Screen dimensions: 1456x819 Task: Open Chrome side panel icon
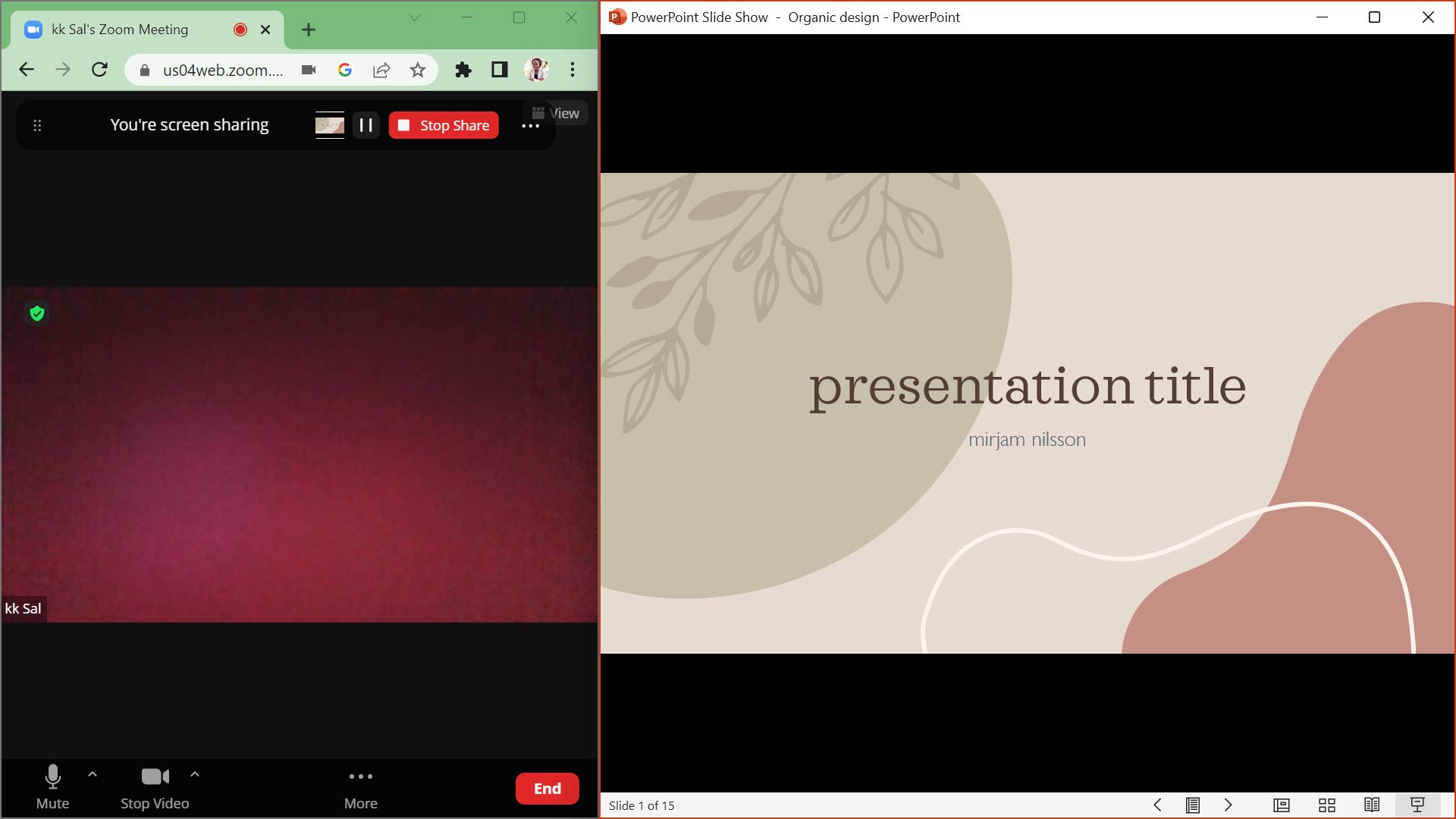[x=499, y=70]
